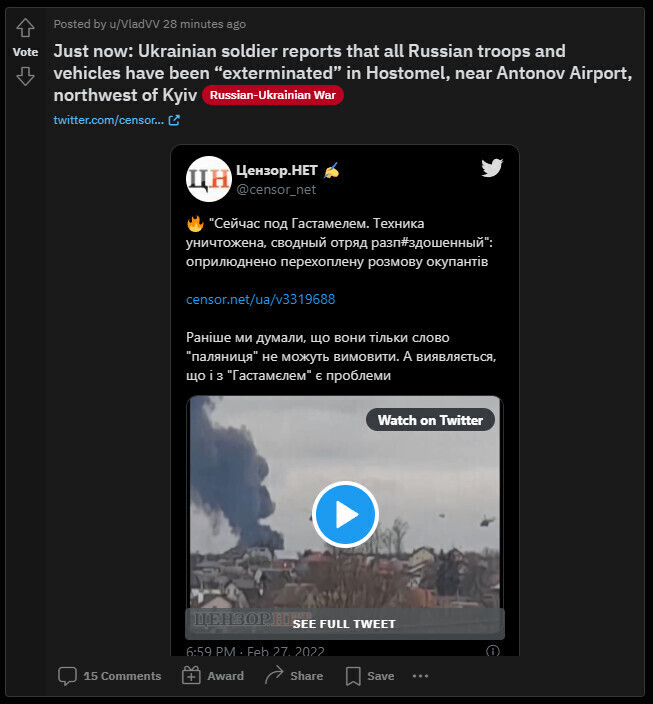This screenshot has width=653, height=704.
Task: Play the embedded tweet video
Action: (x=345, y=514)
